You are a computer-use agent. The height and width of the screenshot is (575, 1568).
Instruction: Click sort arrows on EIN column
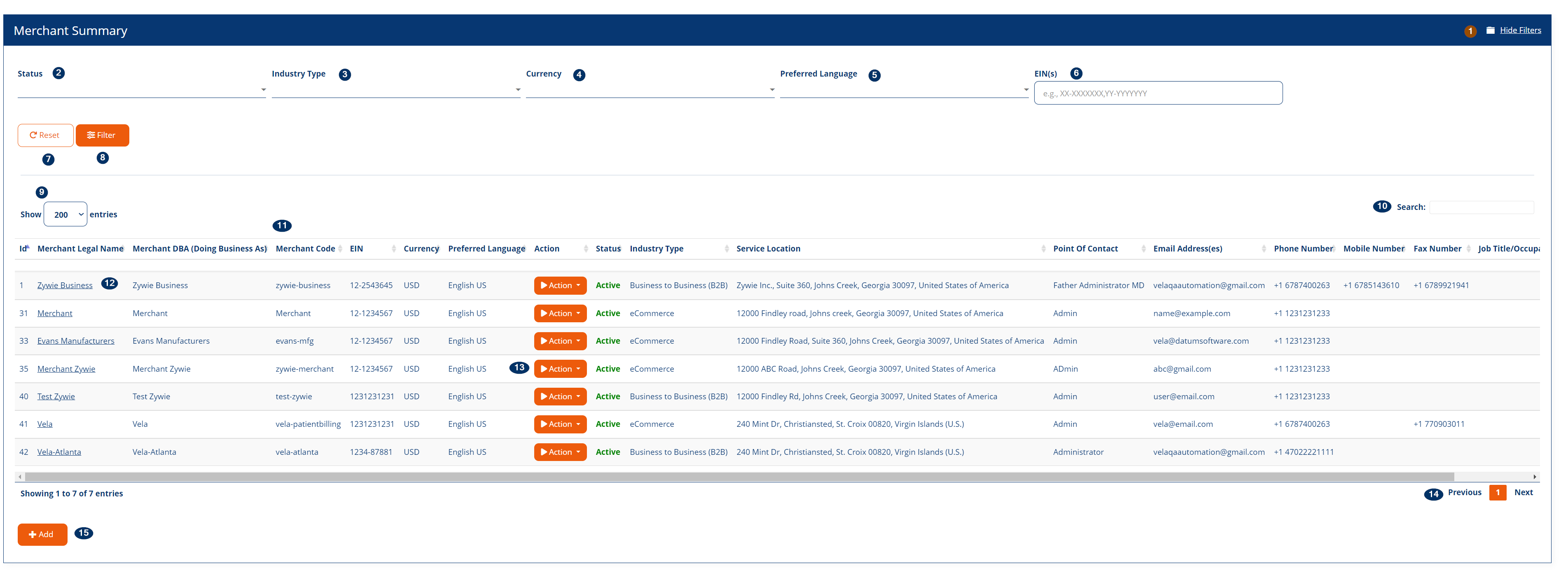(394, 249)
